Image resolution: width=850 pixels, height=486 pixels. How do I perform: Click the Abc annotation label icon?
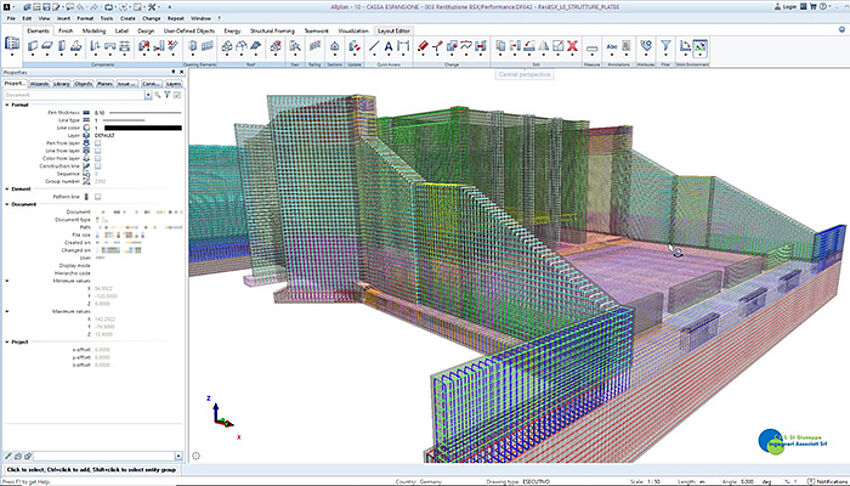[613, 46]
